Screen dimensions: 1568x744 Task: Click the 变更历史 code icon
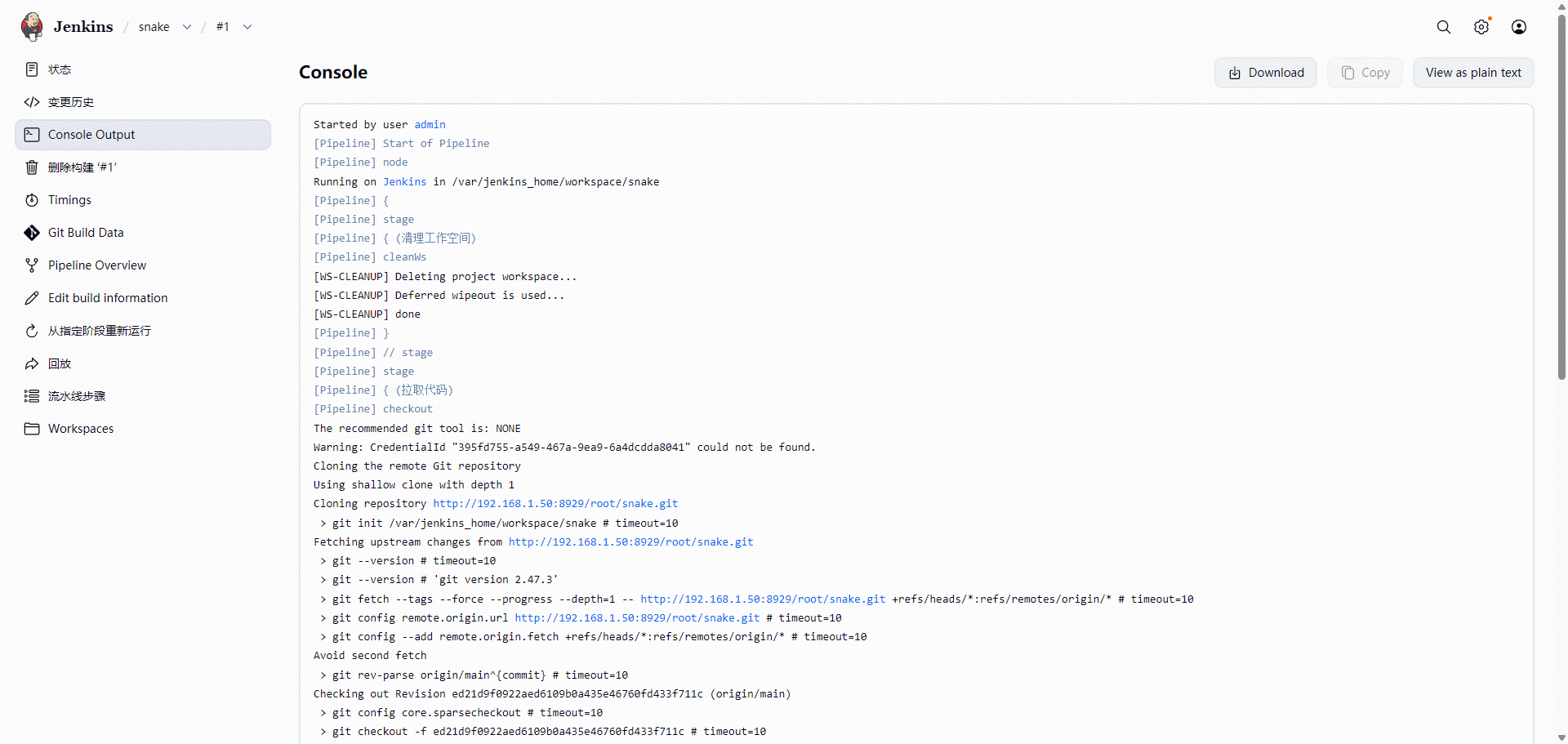click(32, 102)
